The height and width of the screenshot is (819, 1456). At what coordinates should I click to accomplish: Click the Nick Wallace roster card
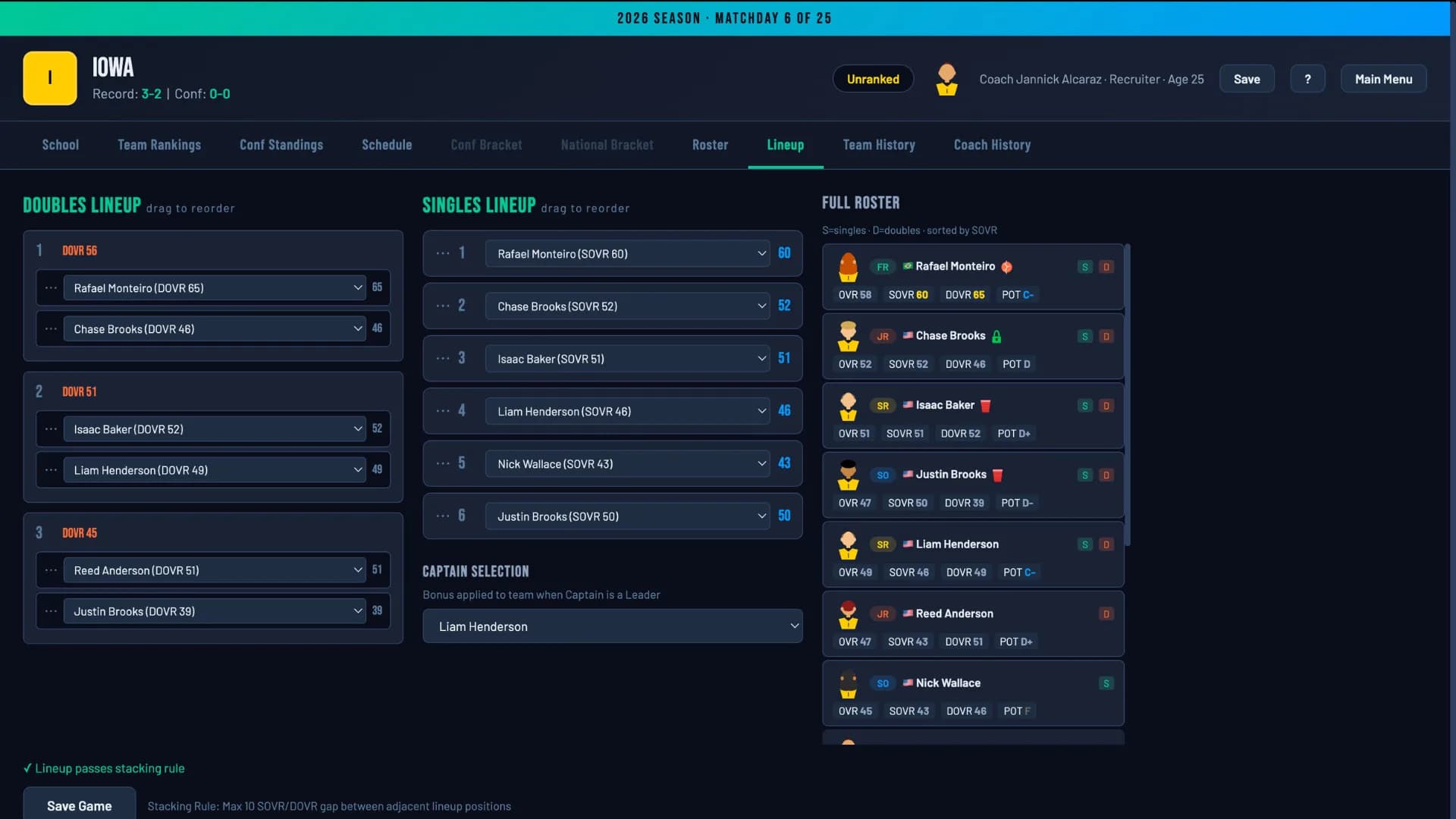point(973,693)
